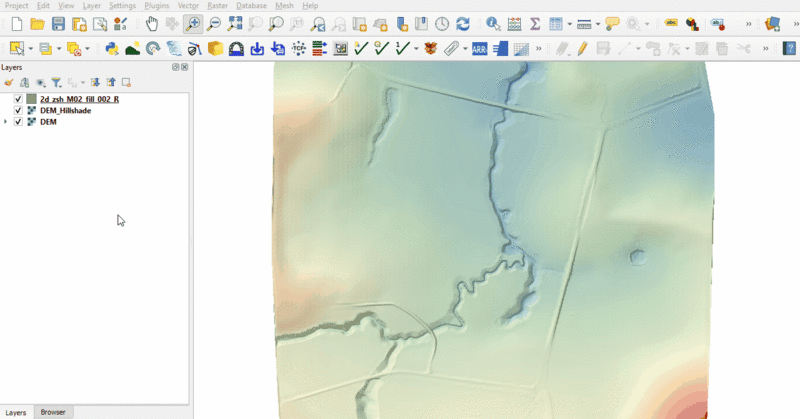Click the Save Project icon
The width and height of the screenshot is (800, 419).
(x=58, y=23)
